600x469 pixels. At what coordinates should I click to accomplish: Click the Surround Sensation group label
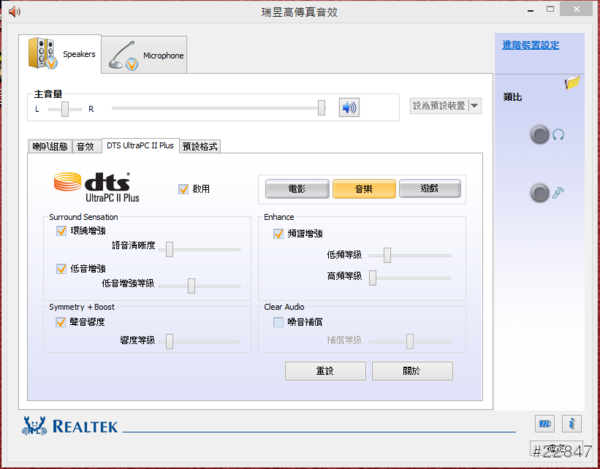click(x=83, y=217)
